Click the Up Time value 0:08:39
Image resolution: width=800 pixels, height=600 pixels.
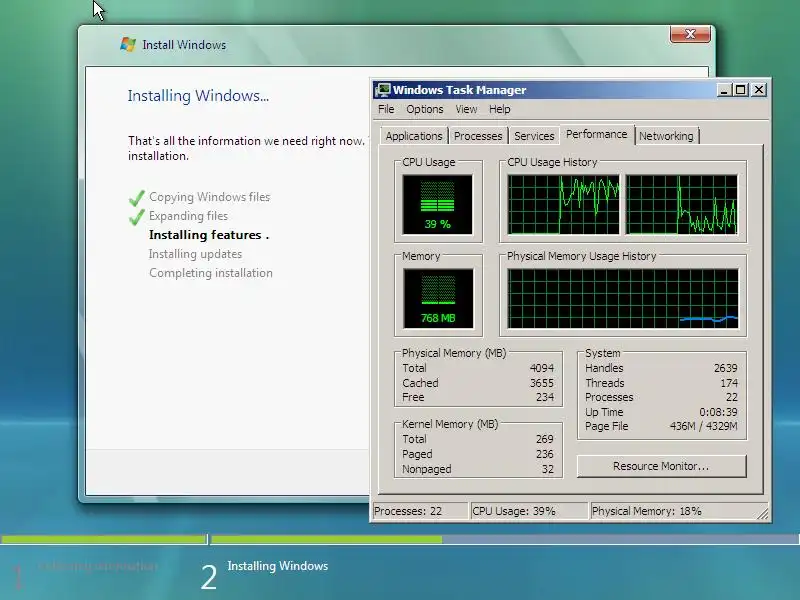coord(718,412)
